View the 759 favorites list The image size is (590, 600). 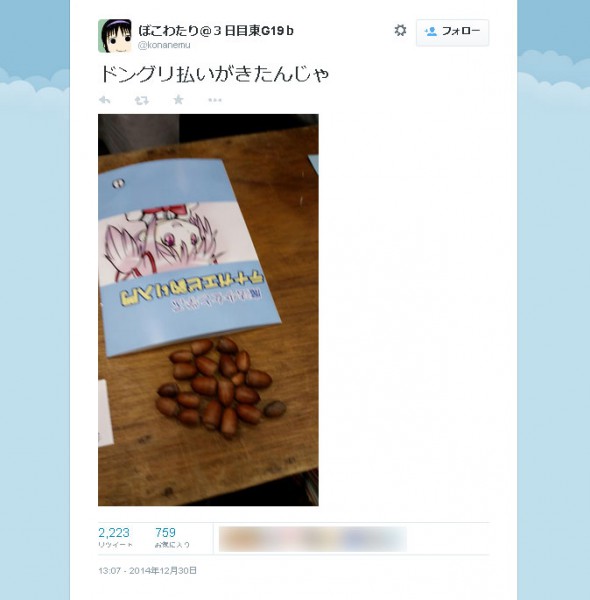165,532
